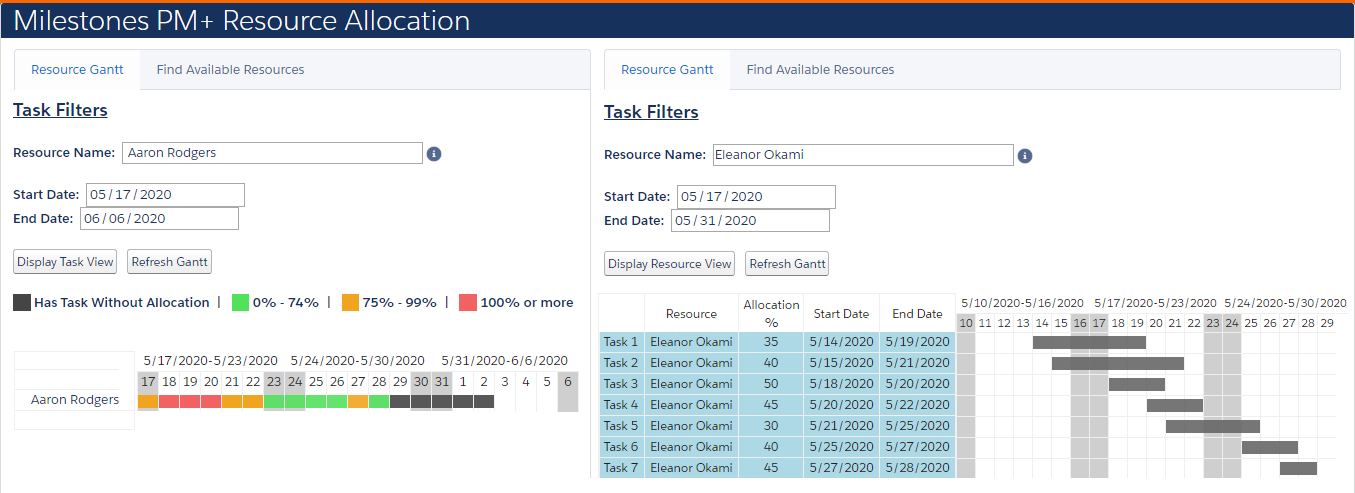Click day 10 column header in right Gantt

click(x=965, y=323)
